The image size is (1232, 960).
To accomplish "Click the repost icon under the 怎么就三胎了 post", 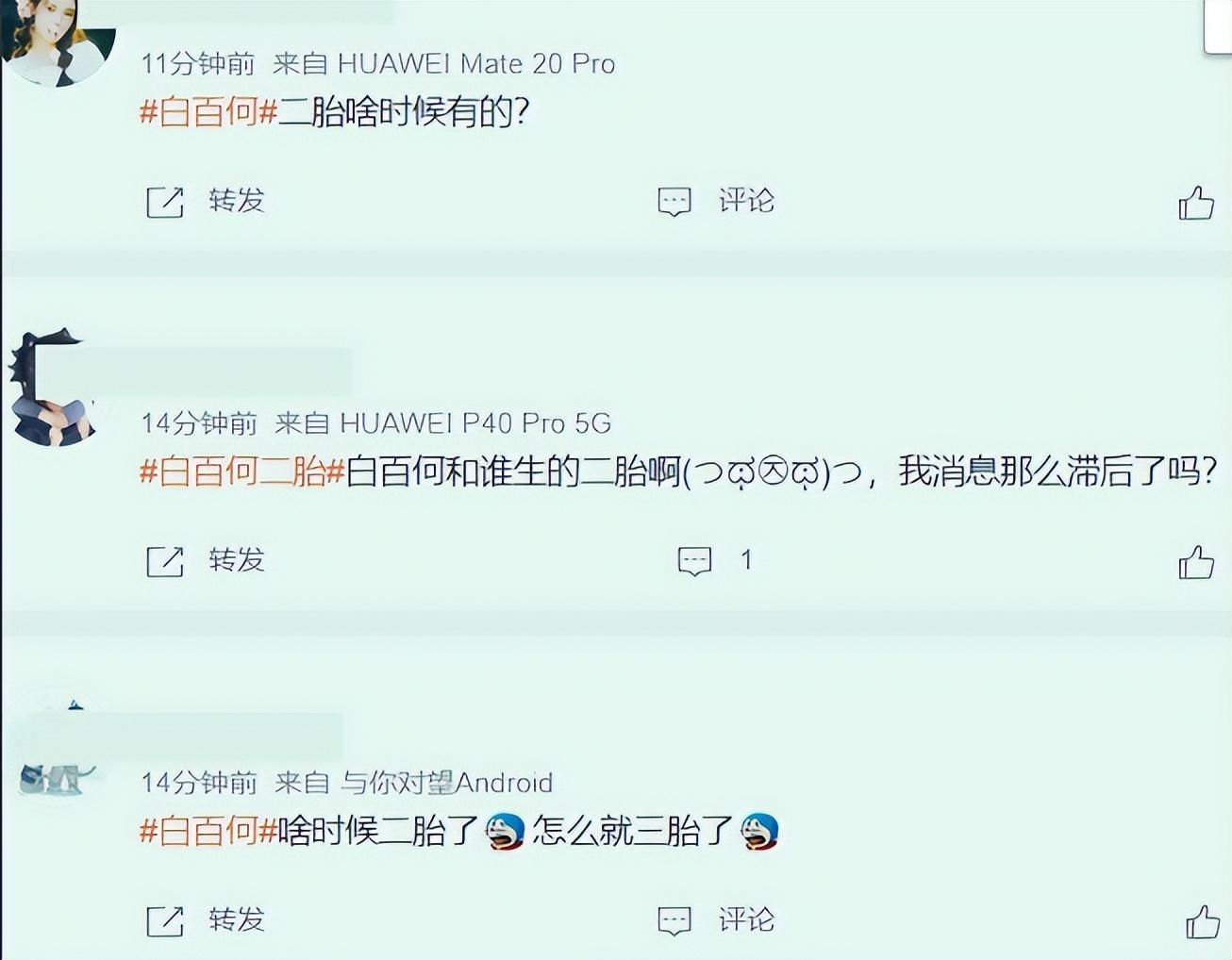I will pyautogui.click(x=165, y=920).
